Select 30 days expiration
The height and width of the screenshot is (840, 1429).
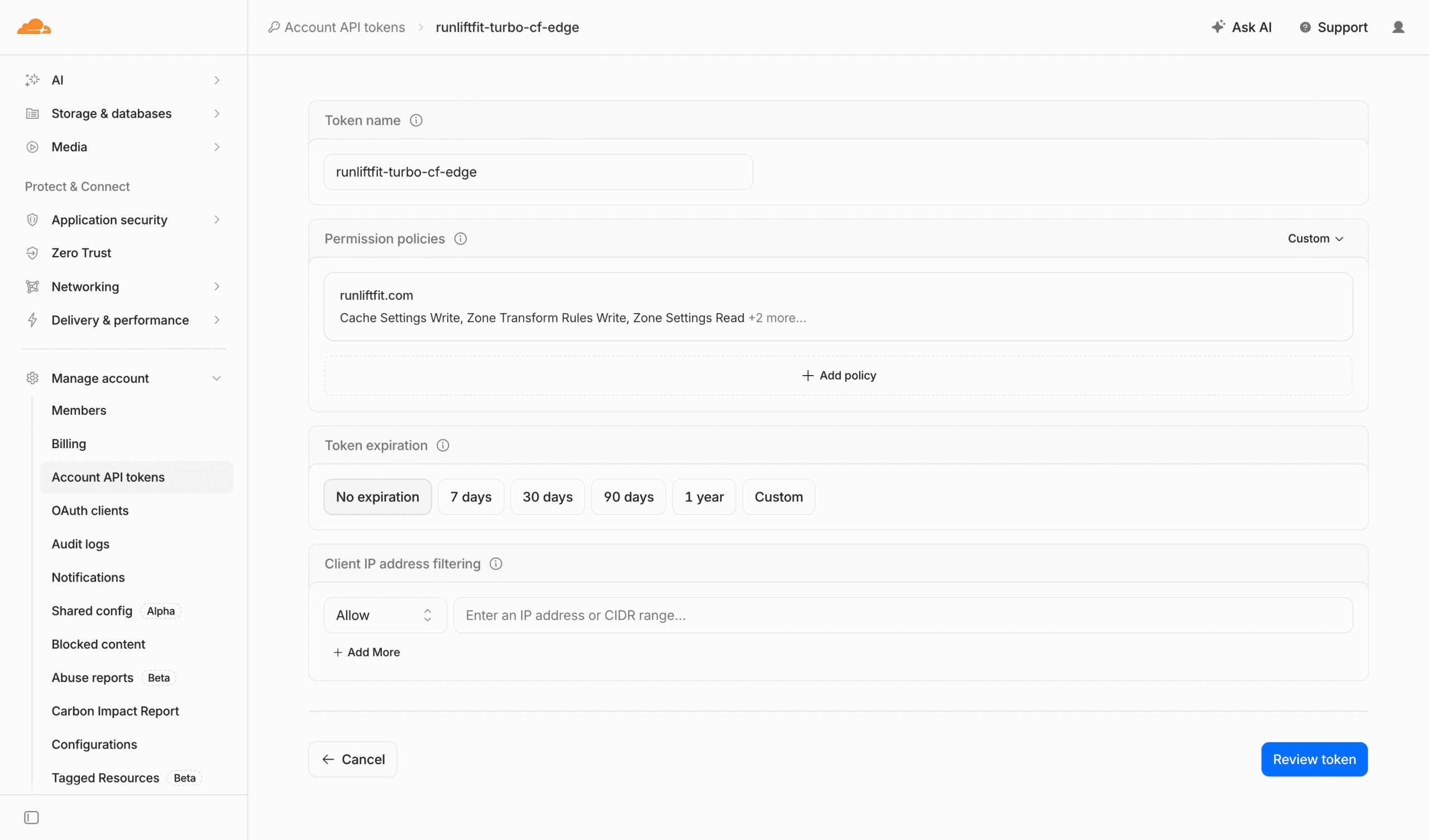[x=547, y=497]
